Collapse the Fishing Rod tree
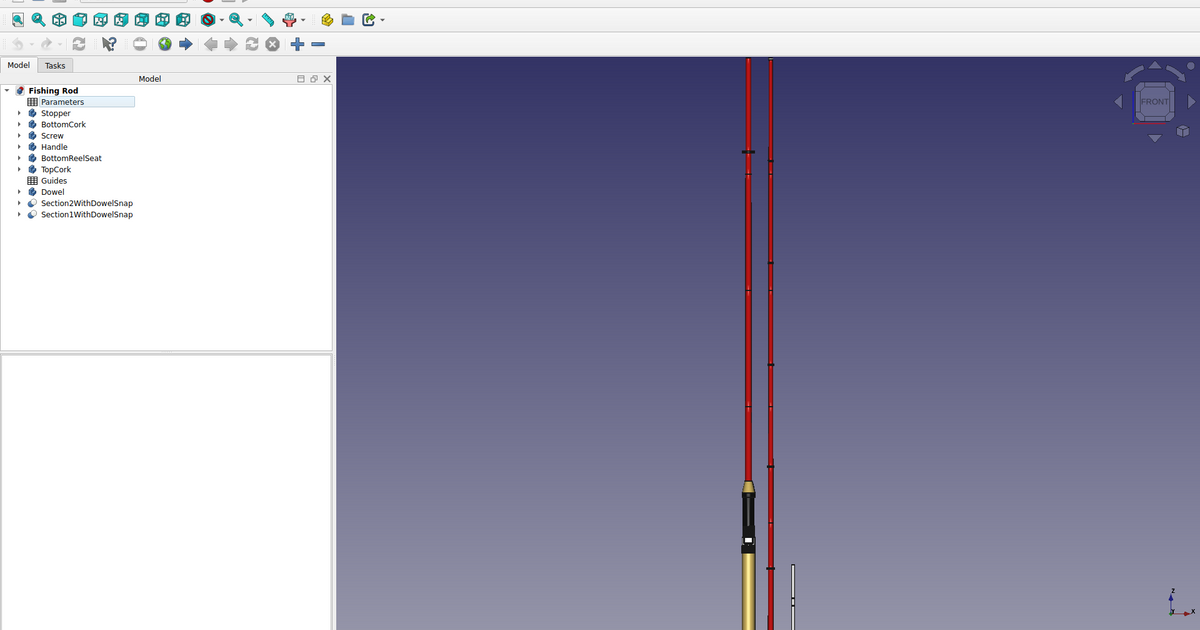1200x630 pixels. click(7, 90)
